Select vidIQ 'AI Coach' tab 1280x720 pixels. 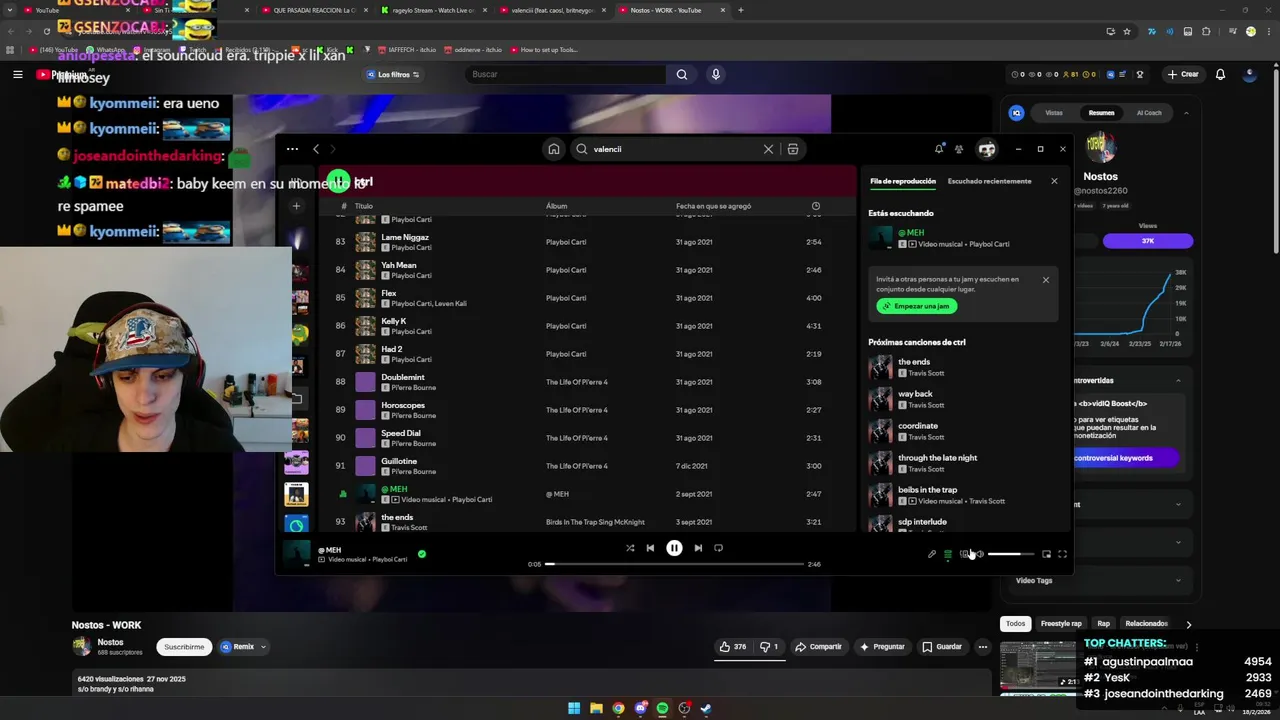(x=1149, y=113)
